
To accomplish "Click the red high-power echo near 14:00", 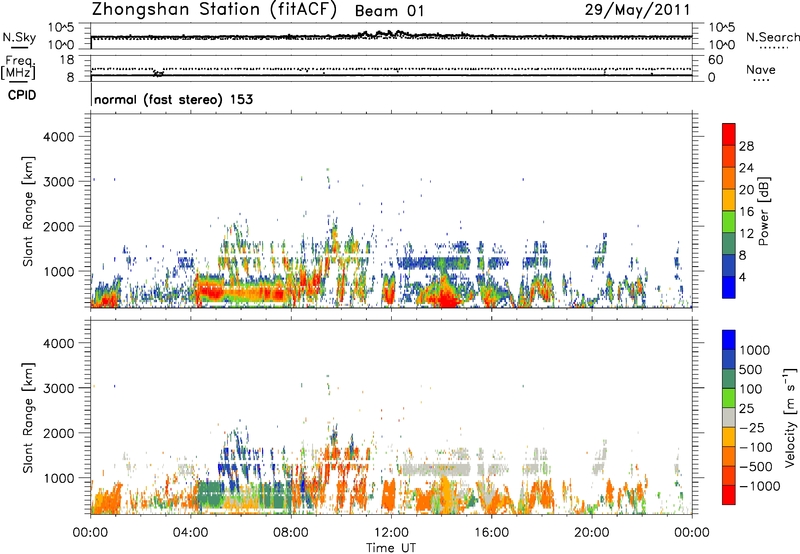I will pyautogui.click(x=446, y=297).
